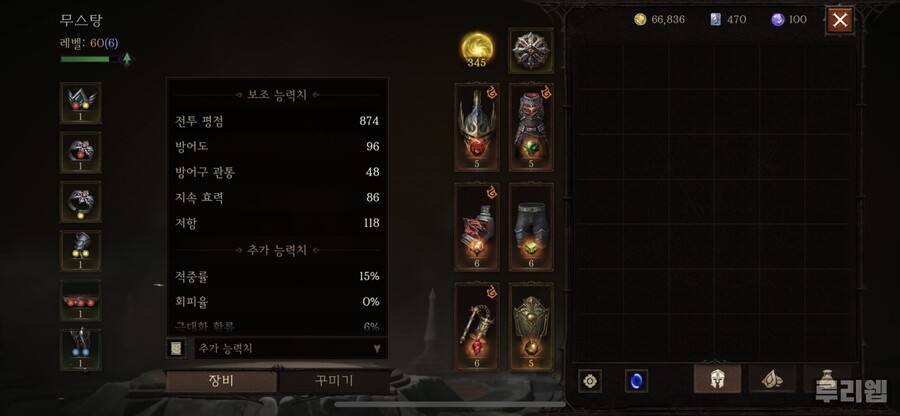900x416 pixels.
Task: Open the stats scroll icon beside dropdown
Action: [176, 348]
